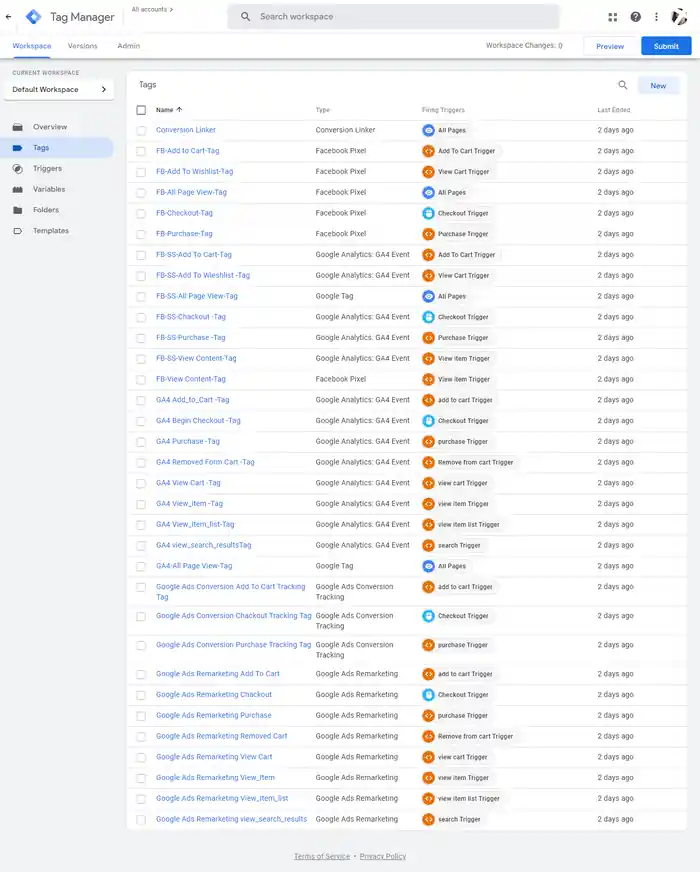This screenshot has height=872, width=700.
Task: Open the three-dot more options menu
Action: (656, 17)
